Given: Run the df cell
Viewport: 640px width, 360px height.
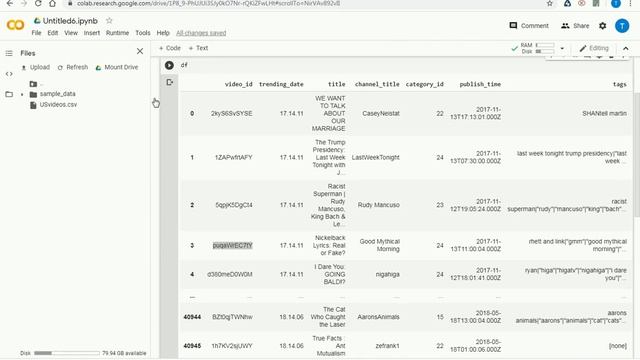Looking at the screenshot, I should pyautogui.click(x=169, y=65).
